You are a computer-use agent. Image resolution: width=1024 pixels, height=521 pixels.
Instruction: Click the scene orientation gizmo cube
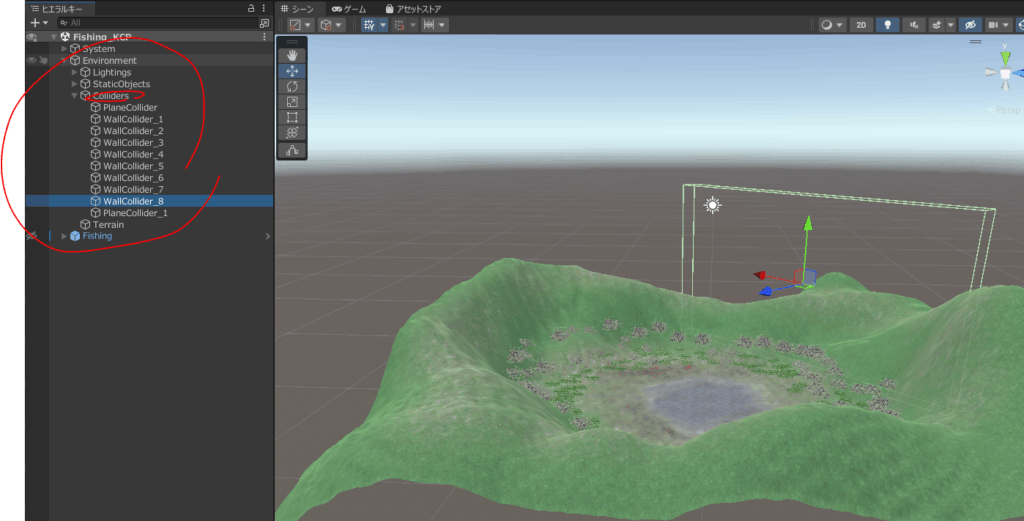coord(1005,72)
